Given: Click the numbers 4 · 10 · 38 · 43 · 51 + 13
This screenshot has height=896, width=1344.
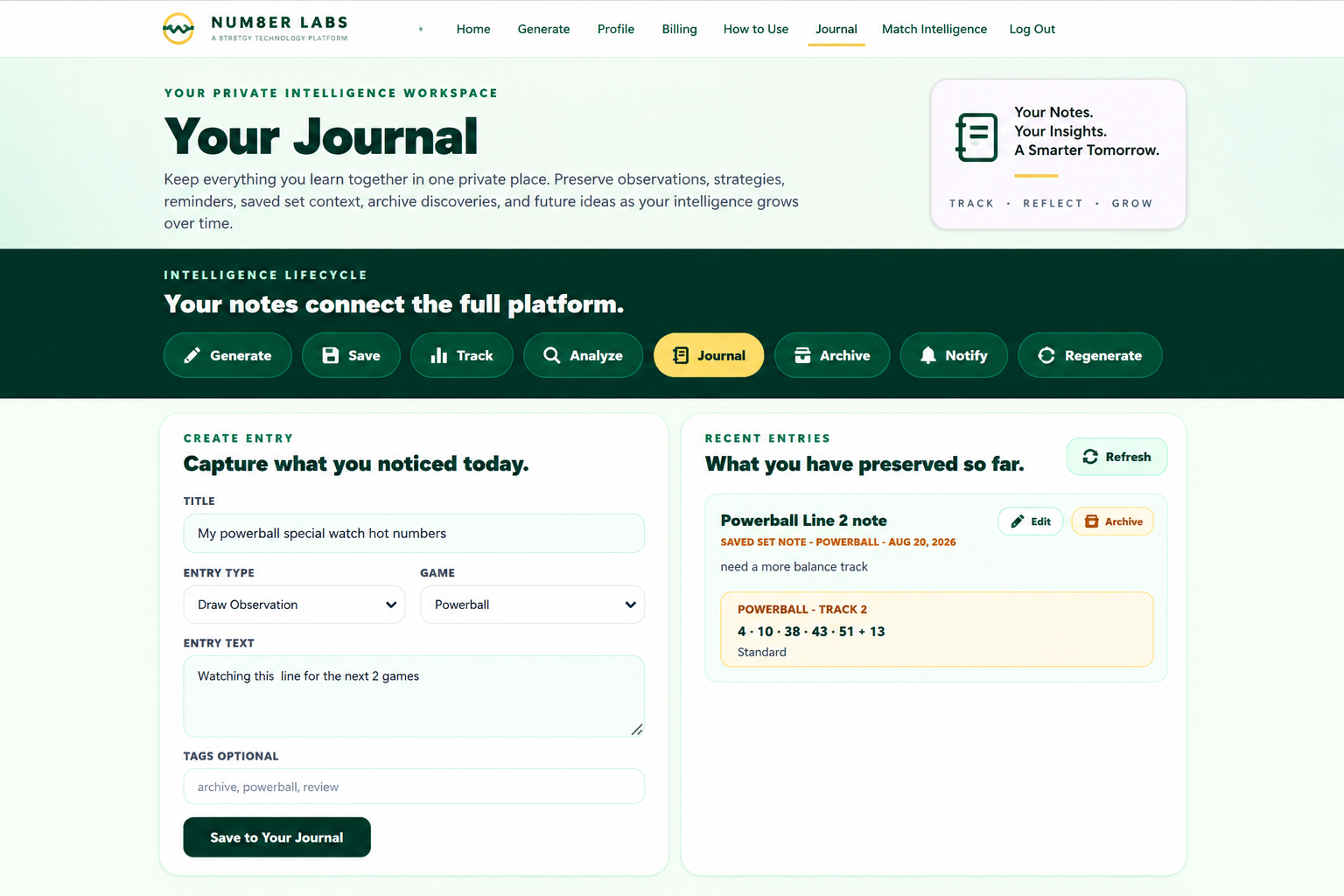Looking at the screenshot, I should [811, 632].
